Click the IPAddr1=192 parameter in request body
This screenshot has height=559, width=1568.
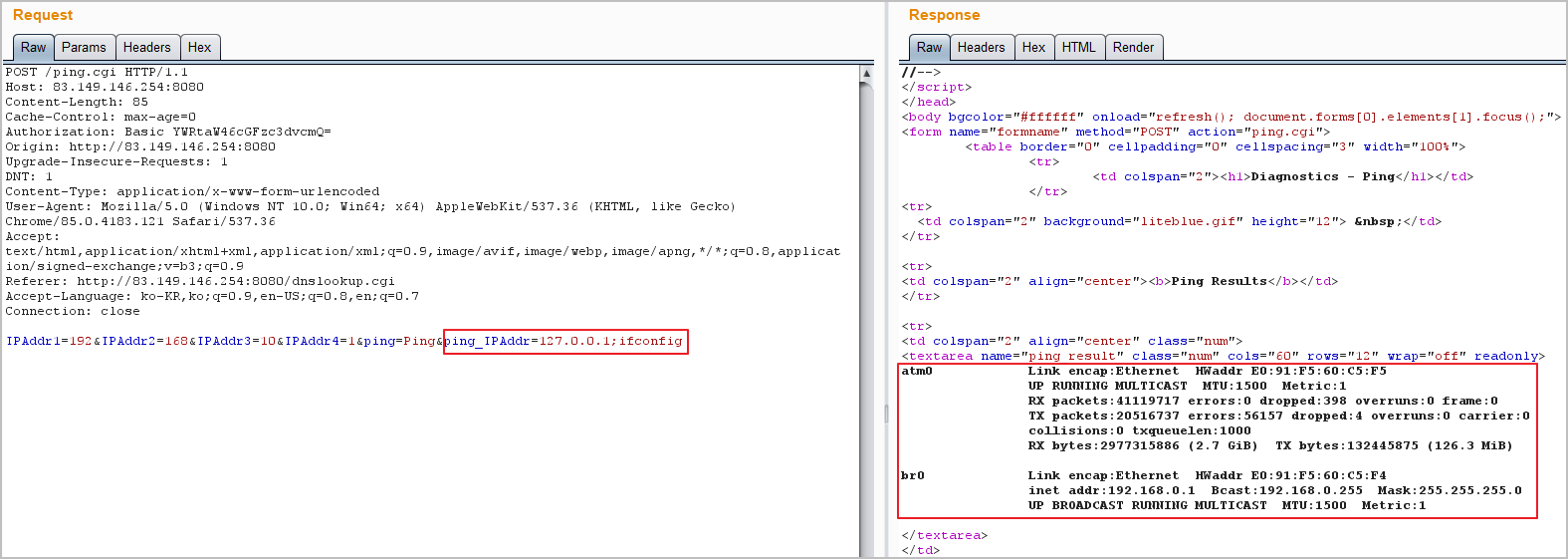[49, 341]
